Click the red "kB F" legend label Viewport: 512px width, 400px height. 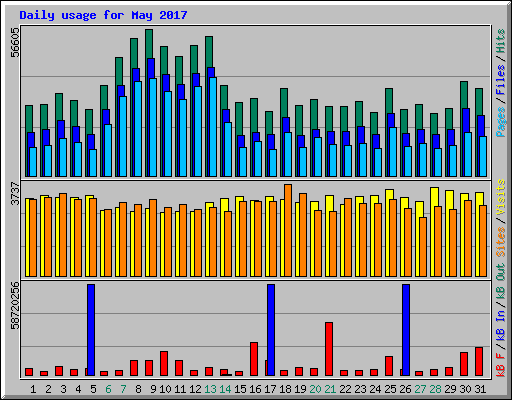click(x=501, y=365)
